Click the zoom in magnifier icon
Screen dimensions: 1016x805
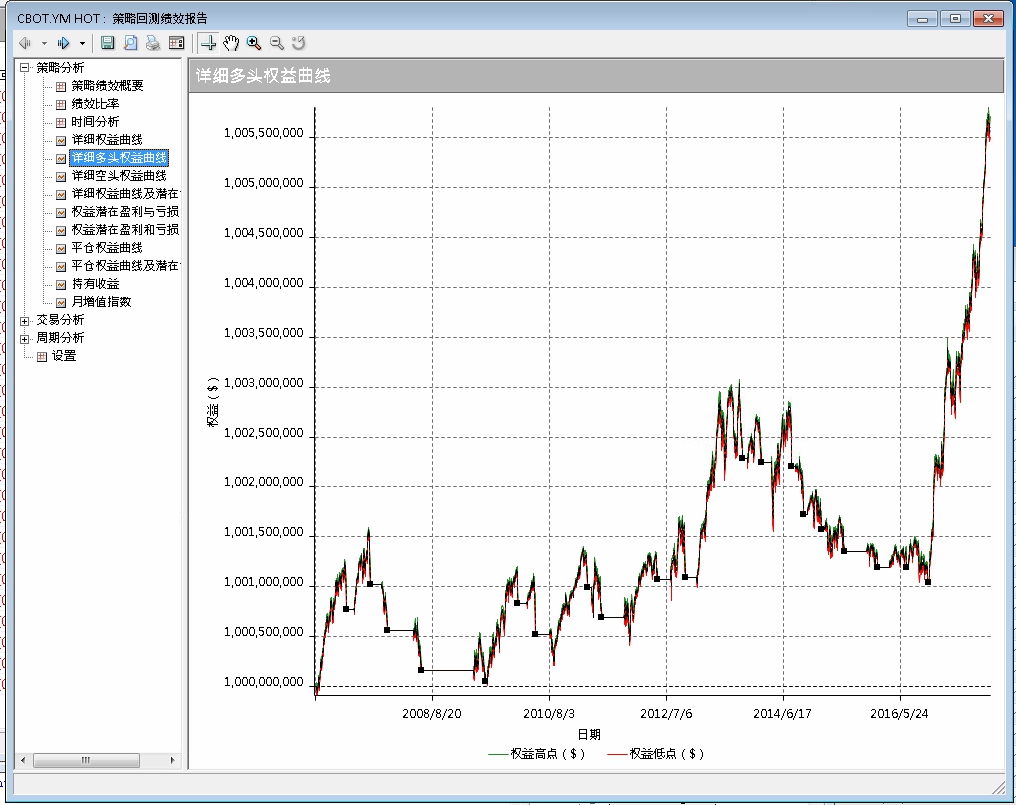click(x=254, y=43)
